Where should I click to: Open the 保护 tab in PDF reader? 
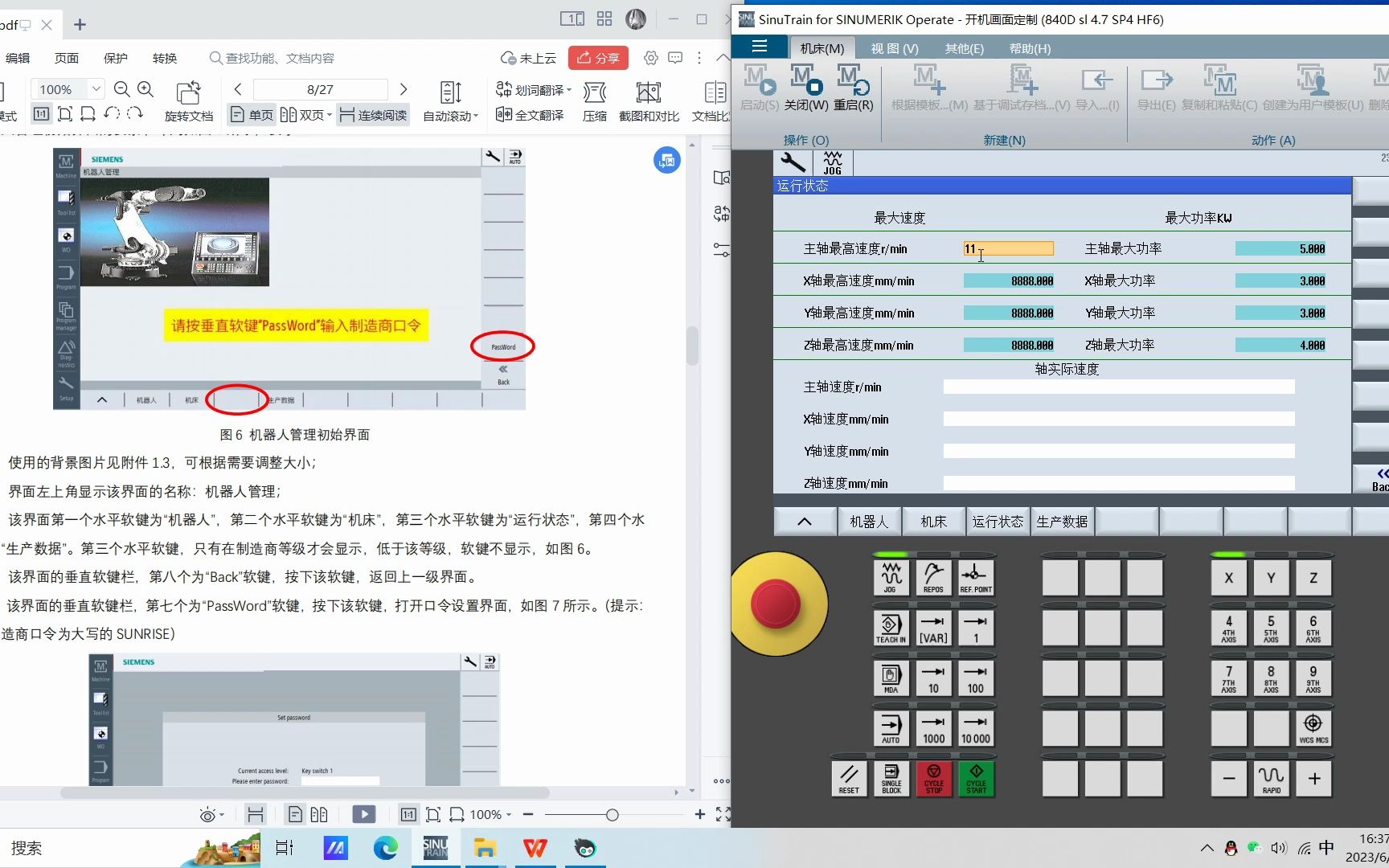coord(115,58)
